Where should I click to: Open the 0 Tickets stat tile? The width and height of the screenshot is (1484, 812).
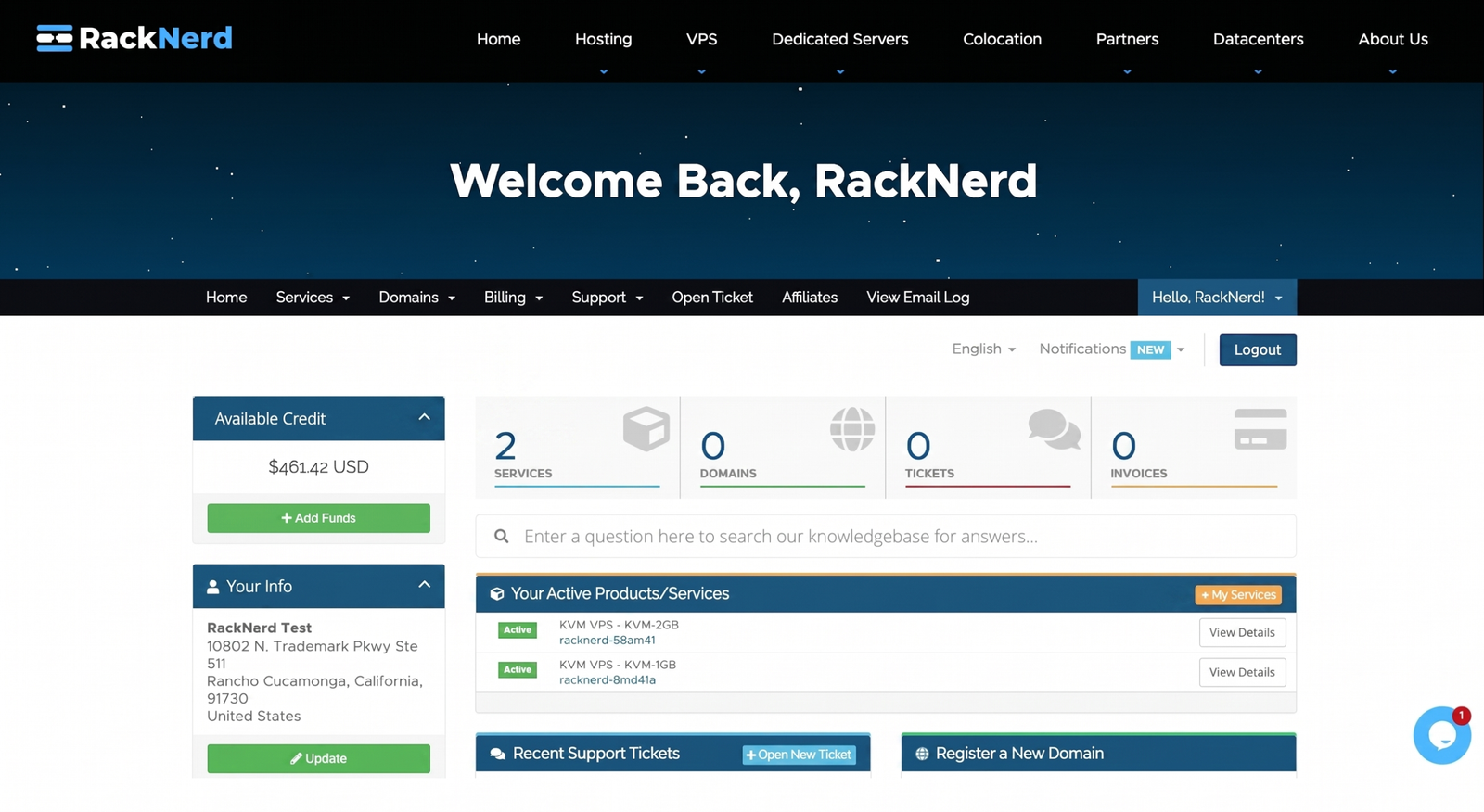pos(988,448)
